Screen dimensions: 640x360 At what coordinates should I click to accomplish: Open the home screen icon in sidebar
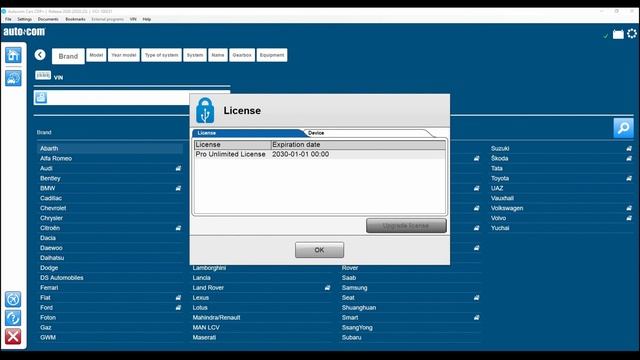(x=13, y=55)
